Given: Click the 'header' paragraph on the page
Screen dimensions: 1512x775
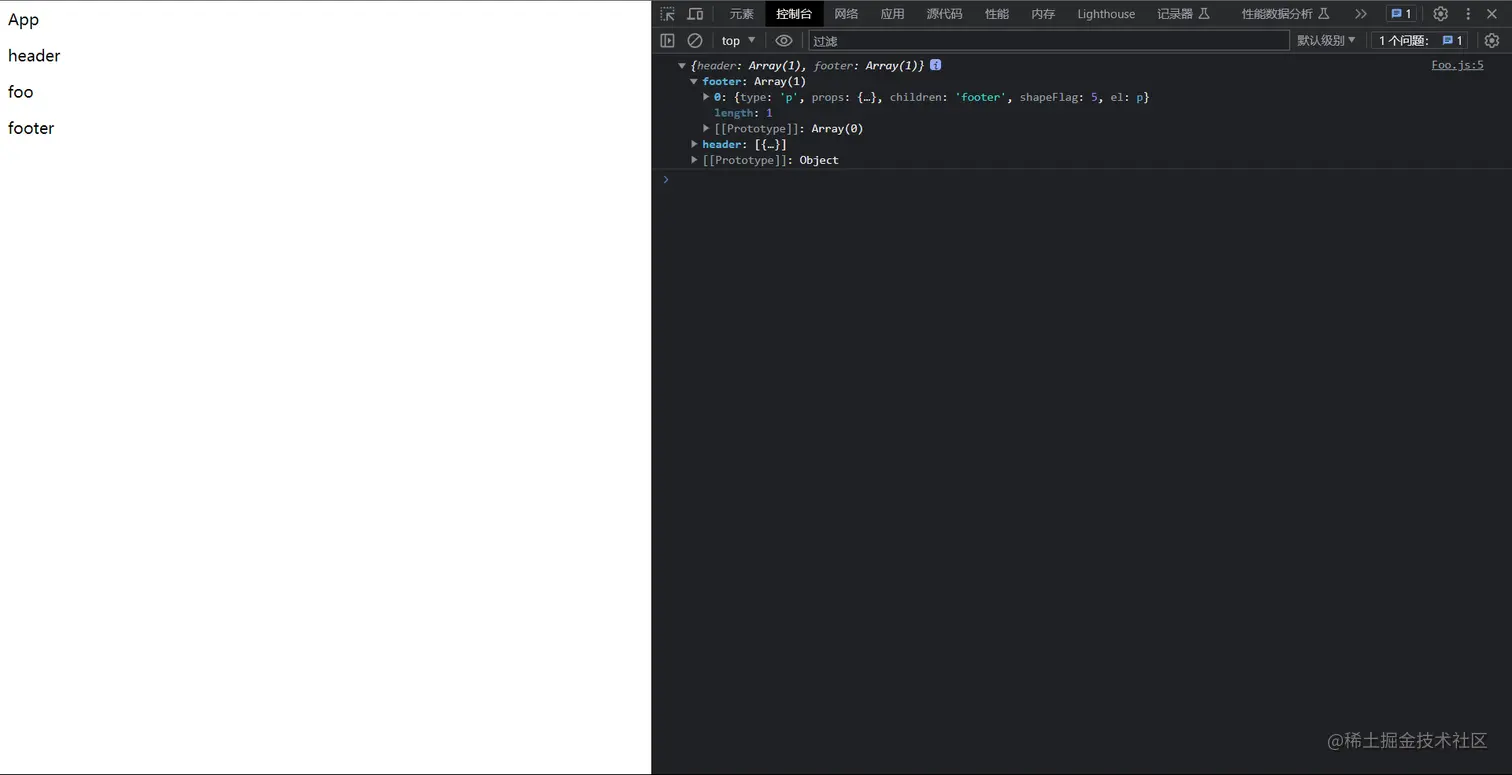Looking at the screenshot, I should coord(34,56).
